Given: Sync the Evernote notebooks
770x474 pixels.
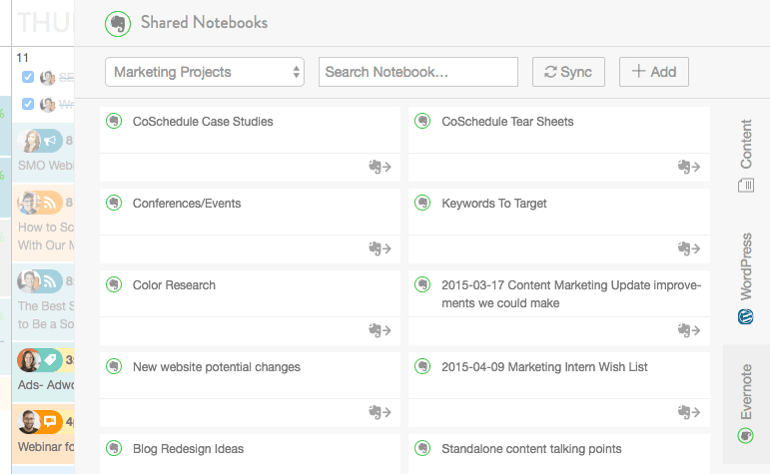Looking at the screenshot, I should [568, 72].
